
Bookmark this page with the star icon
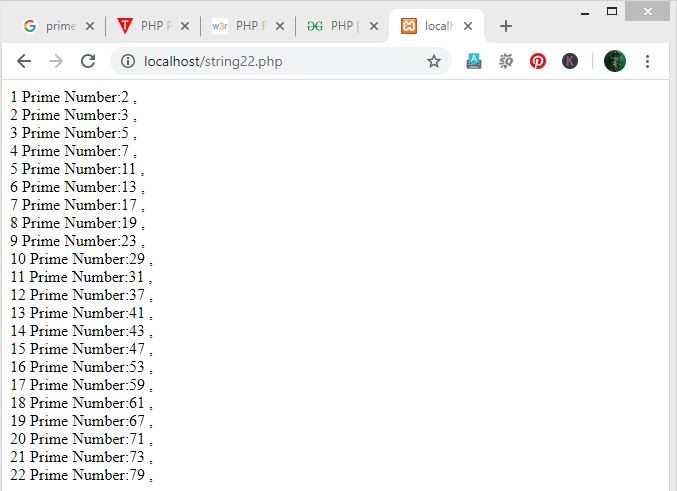tap(433, 61)
